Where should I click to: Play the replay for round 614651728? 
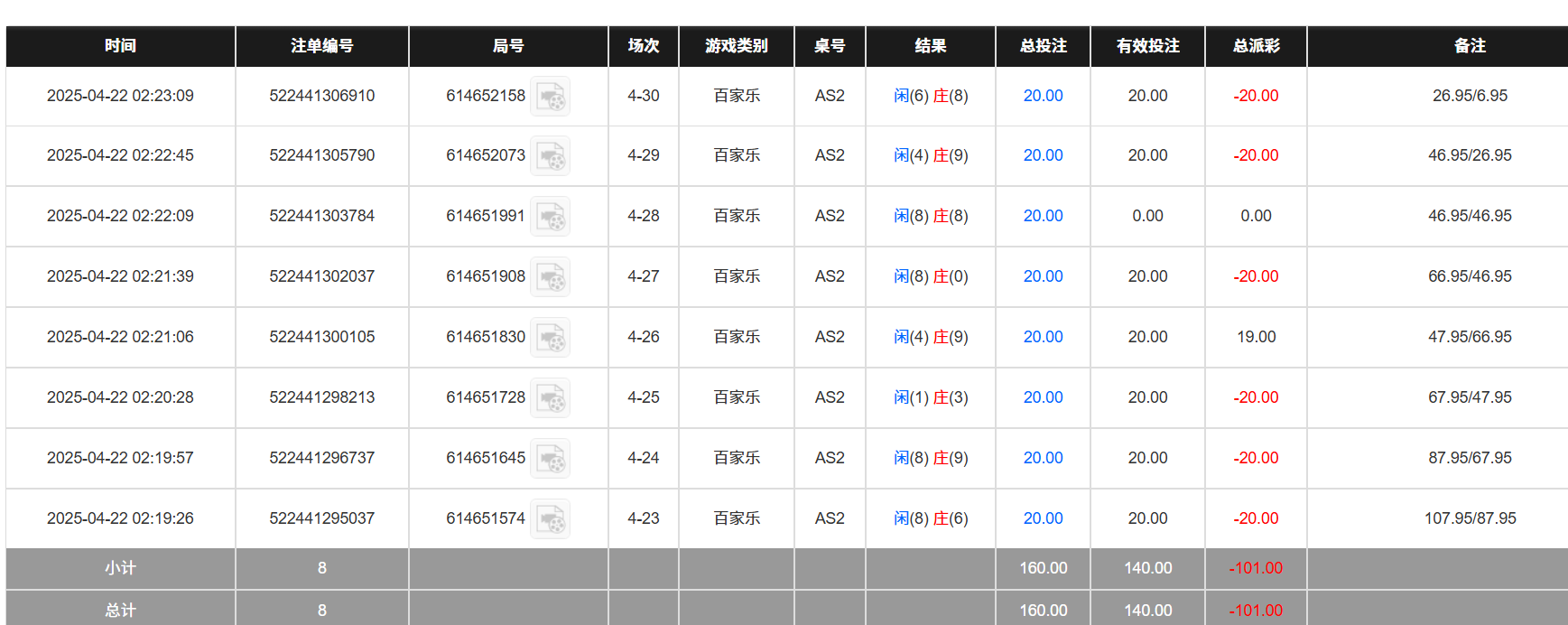pos(550,398)
